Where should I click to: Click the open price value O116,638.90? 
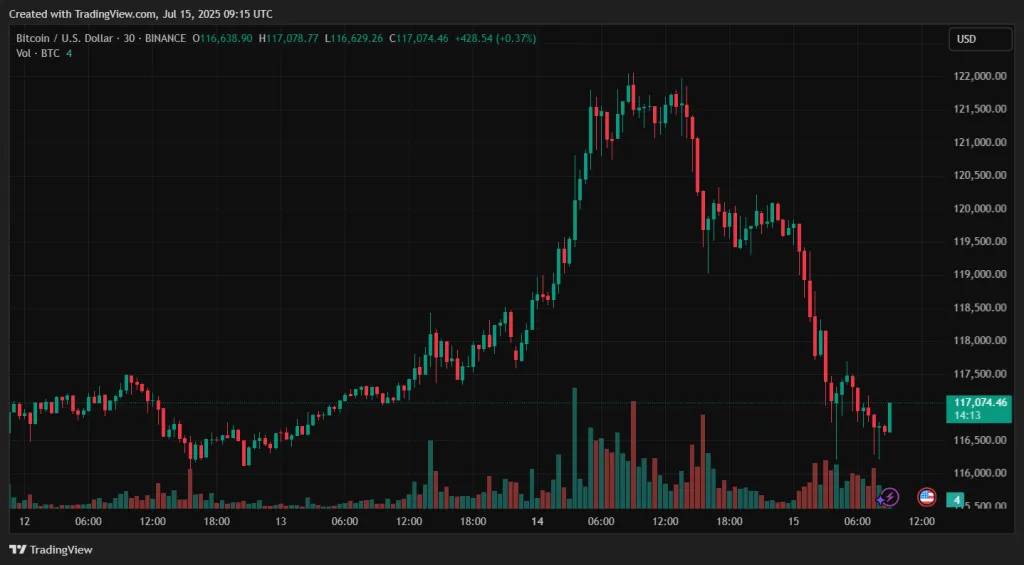pos(224,38)
